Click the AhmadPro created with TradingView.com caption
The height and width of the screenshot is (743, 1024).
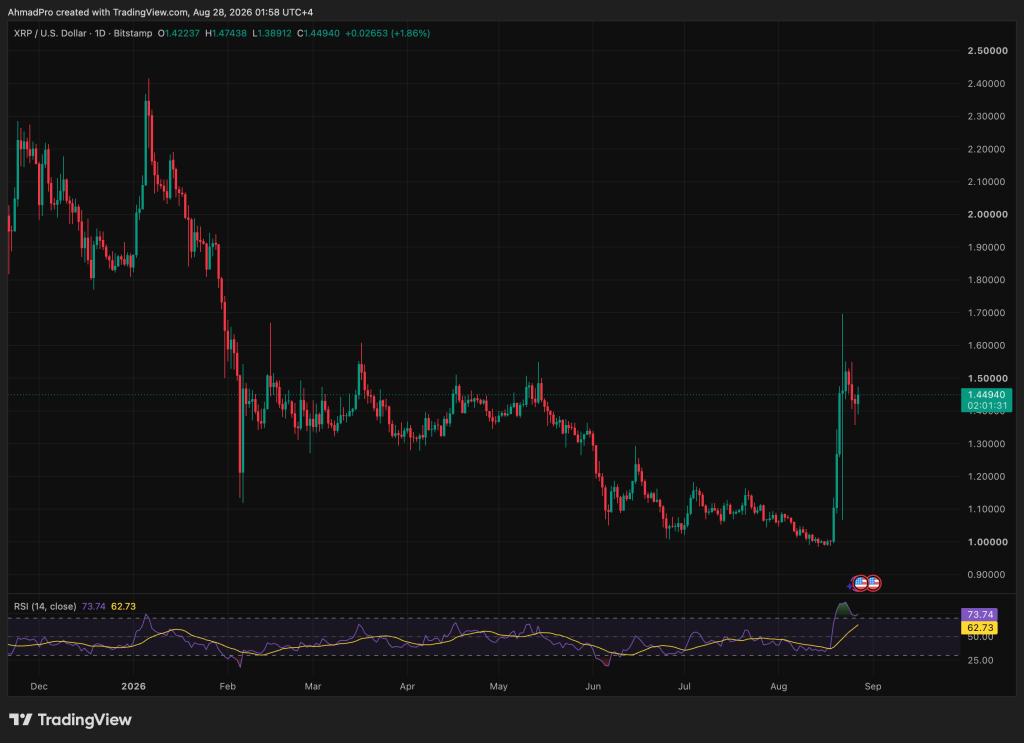coord(160,12)
